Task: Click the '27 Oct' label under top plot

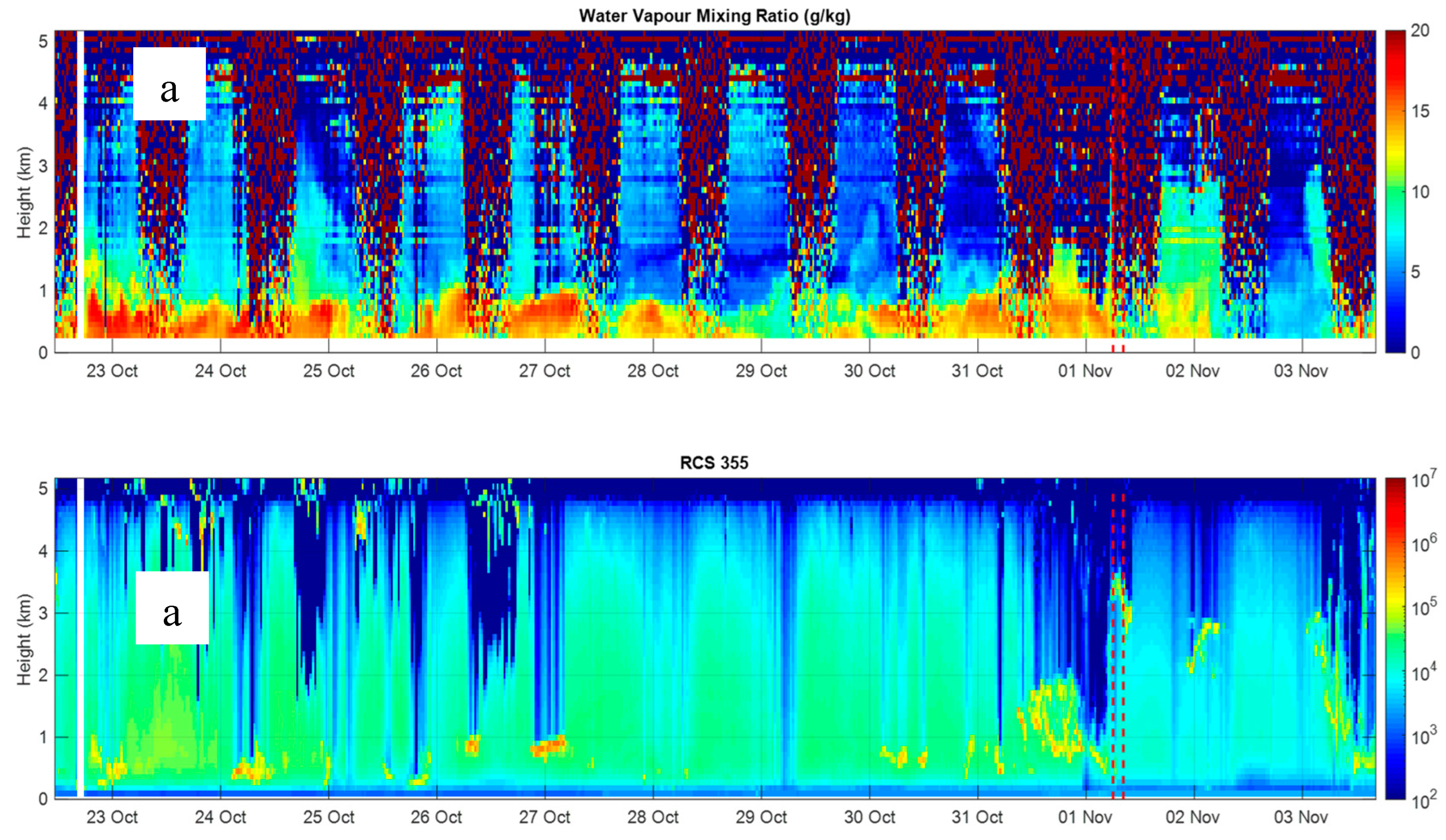Action: pos(544,371)
